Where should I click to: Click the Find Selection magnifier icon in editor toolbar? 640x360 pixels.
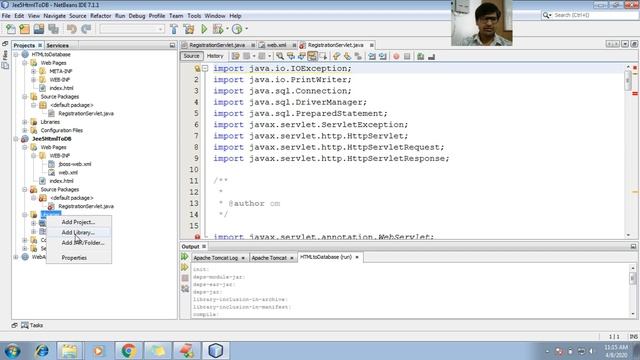(x=280, y=56)
